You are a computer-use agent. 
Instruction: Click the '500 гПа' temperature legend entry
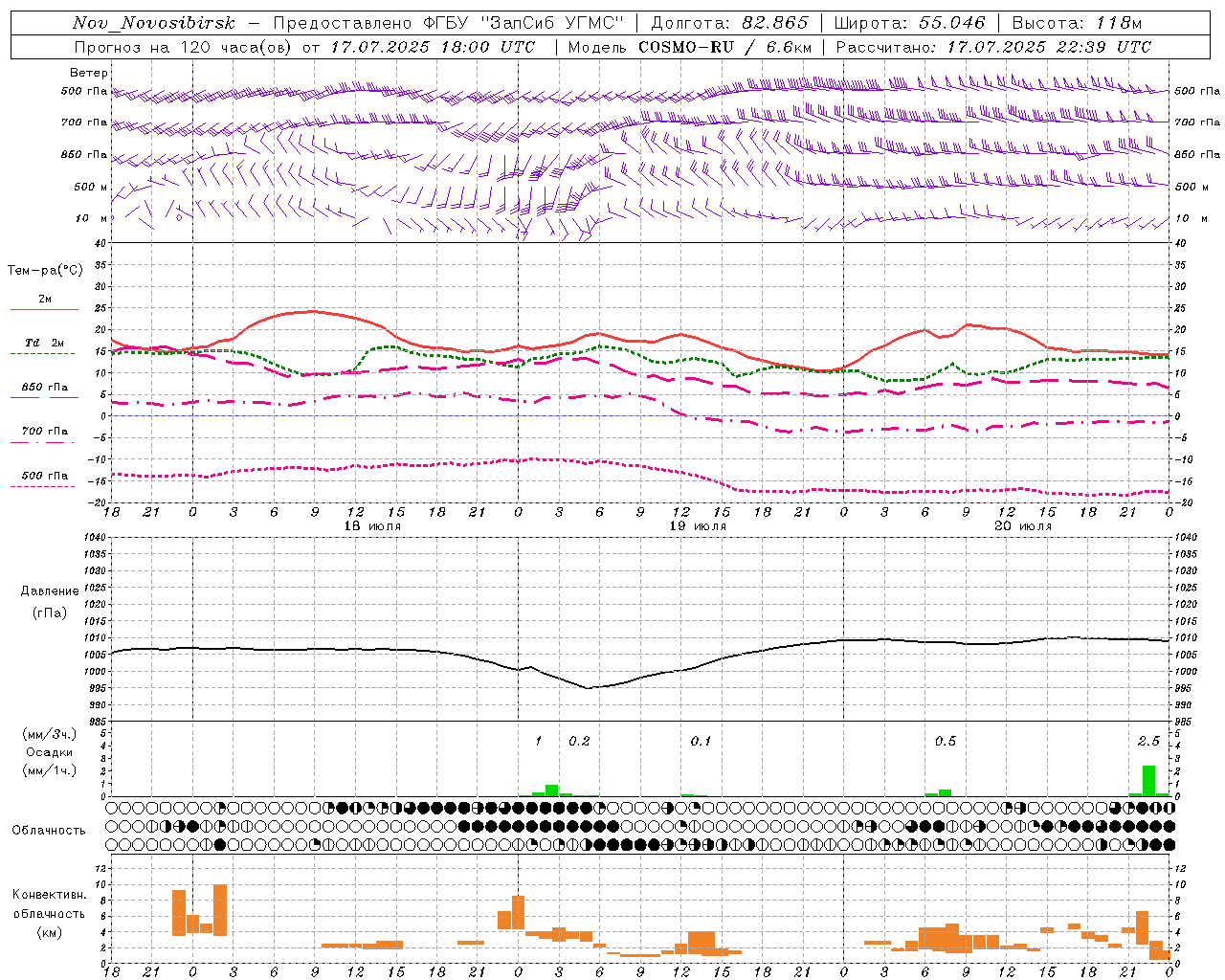(45, 476)
